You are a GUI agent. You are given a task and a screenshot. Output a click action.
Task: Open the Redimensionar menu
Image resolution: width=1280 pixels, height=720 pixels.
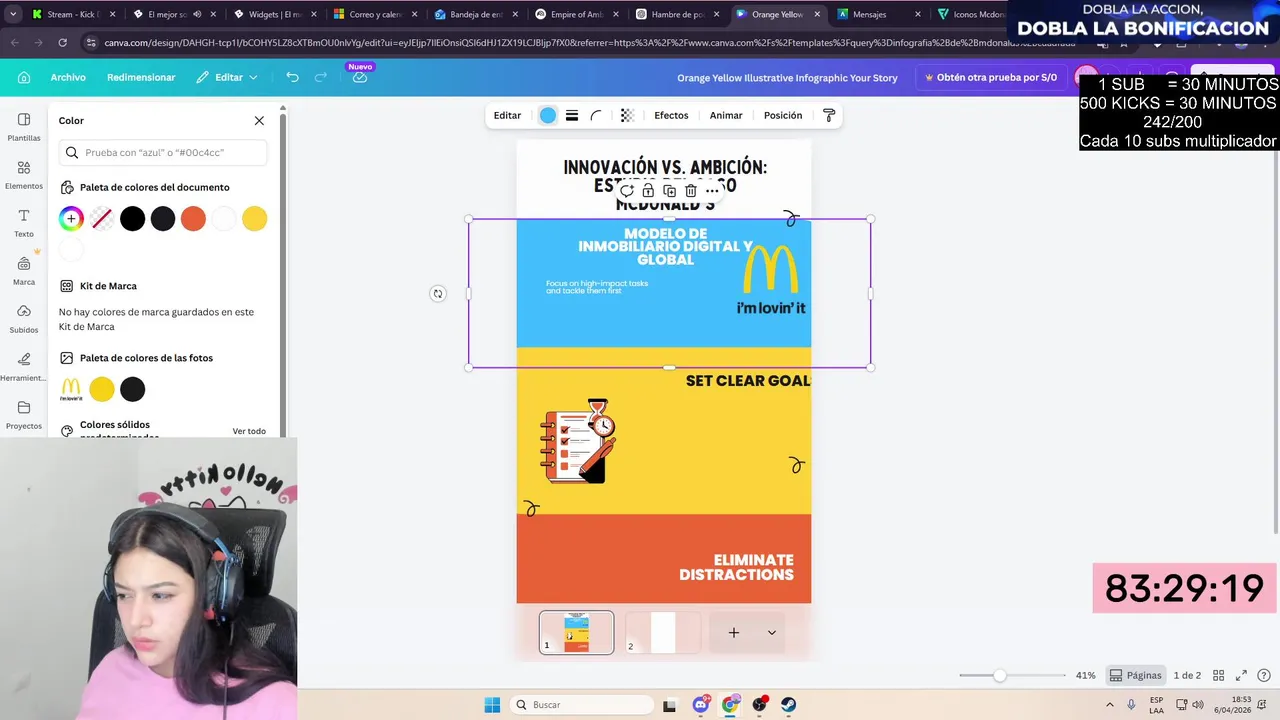click(x=141, y=77)
